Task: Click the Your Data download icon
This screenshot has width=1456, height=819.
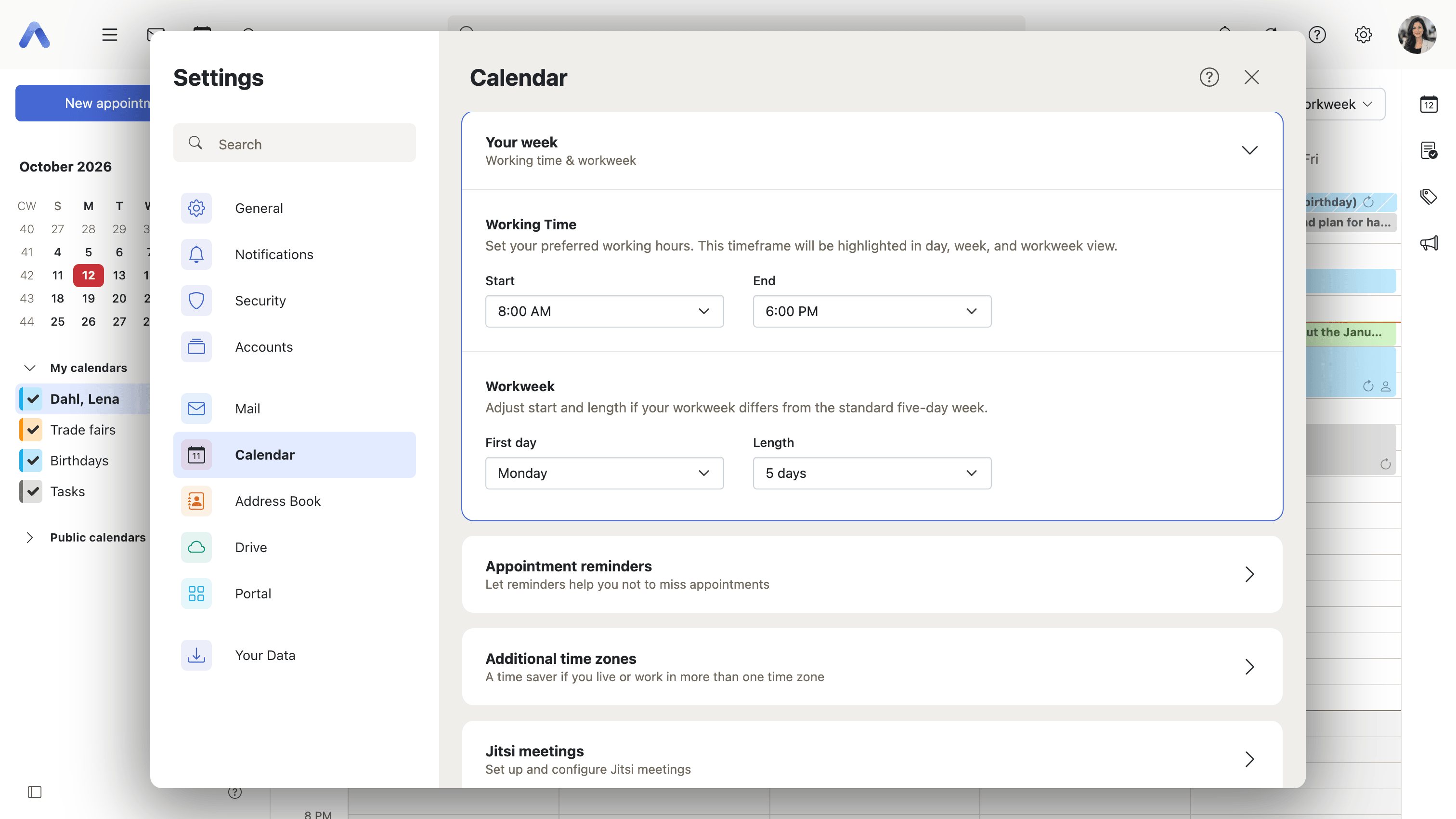Action: point(196,655)
